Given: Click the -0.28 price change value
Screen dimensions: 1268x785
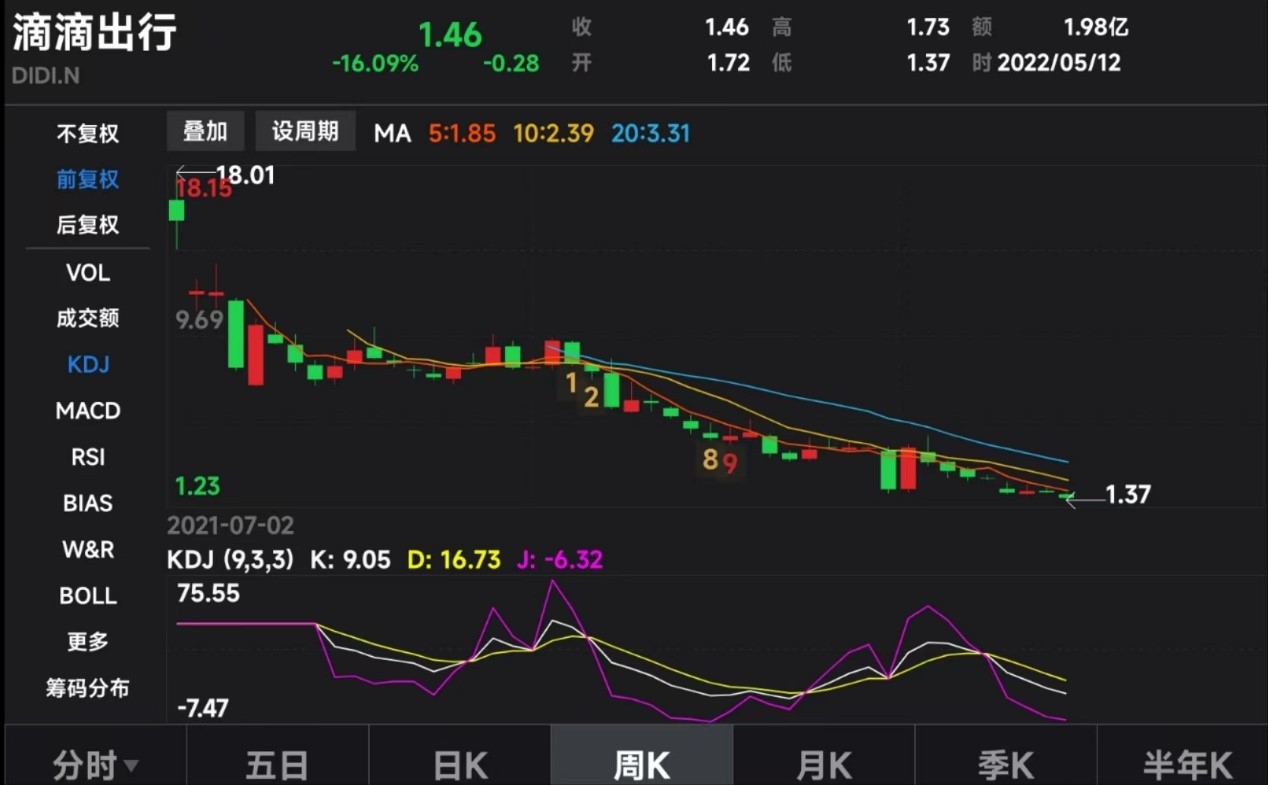Looking at the screenshot, I should click(x=511, y=64).
